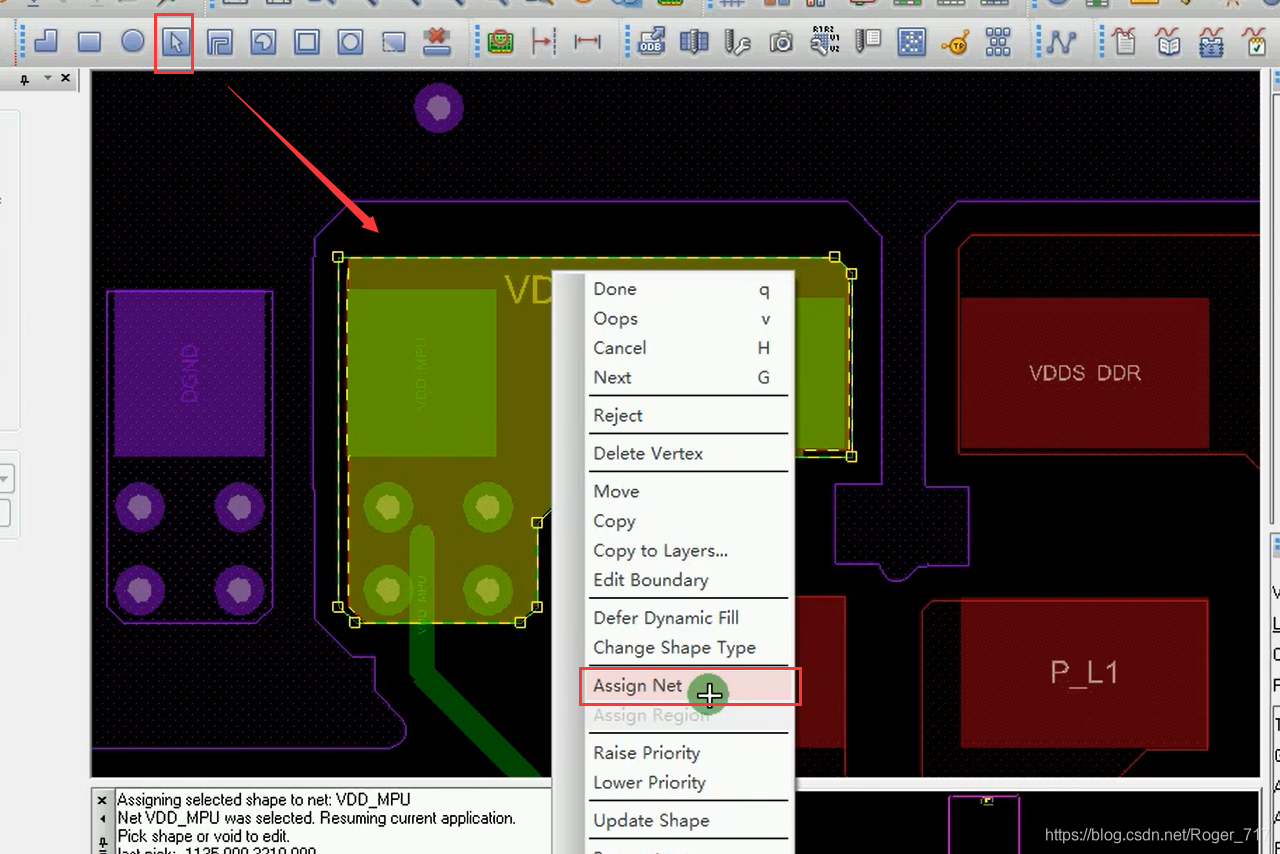Screen dimensions: 1280x854
Task: Click the dimension measure icon
Action: (x=587, y=42)
